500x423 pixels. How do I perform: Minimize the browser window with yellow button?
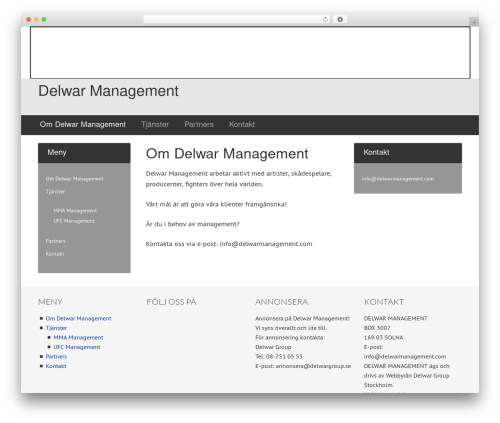click(36, 20)
